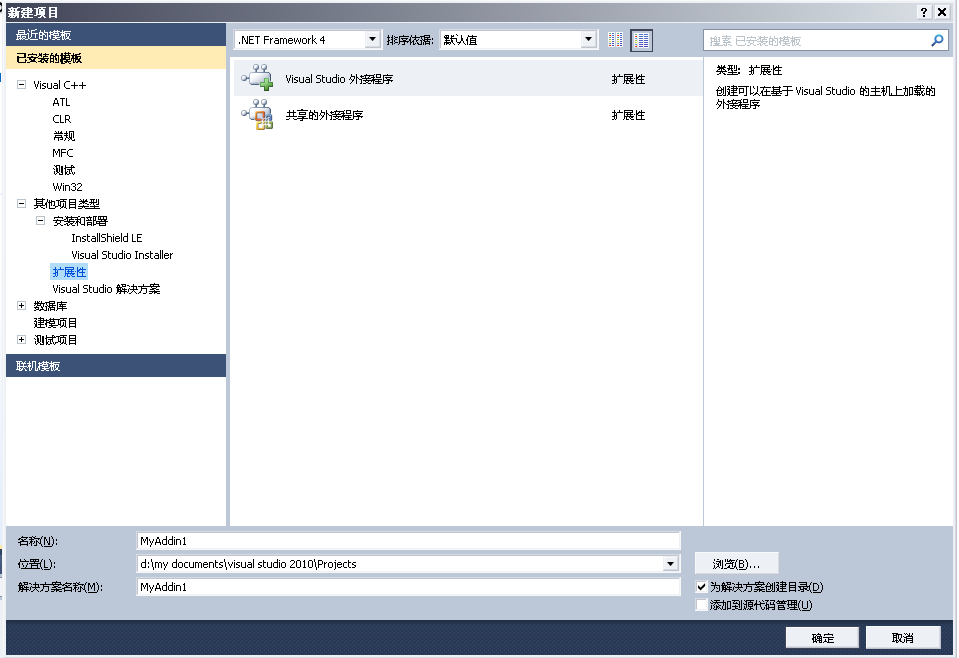Click 扩展性 type in 共享的外接程序 row
This screenshot has height=658, width=959.
(x=628, y=115)
